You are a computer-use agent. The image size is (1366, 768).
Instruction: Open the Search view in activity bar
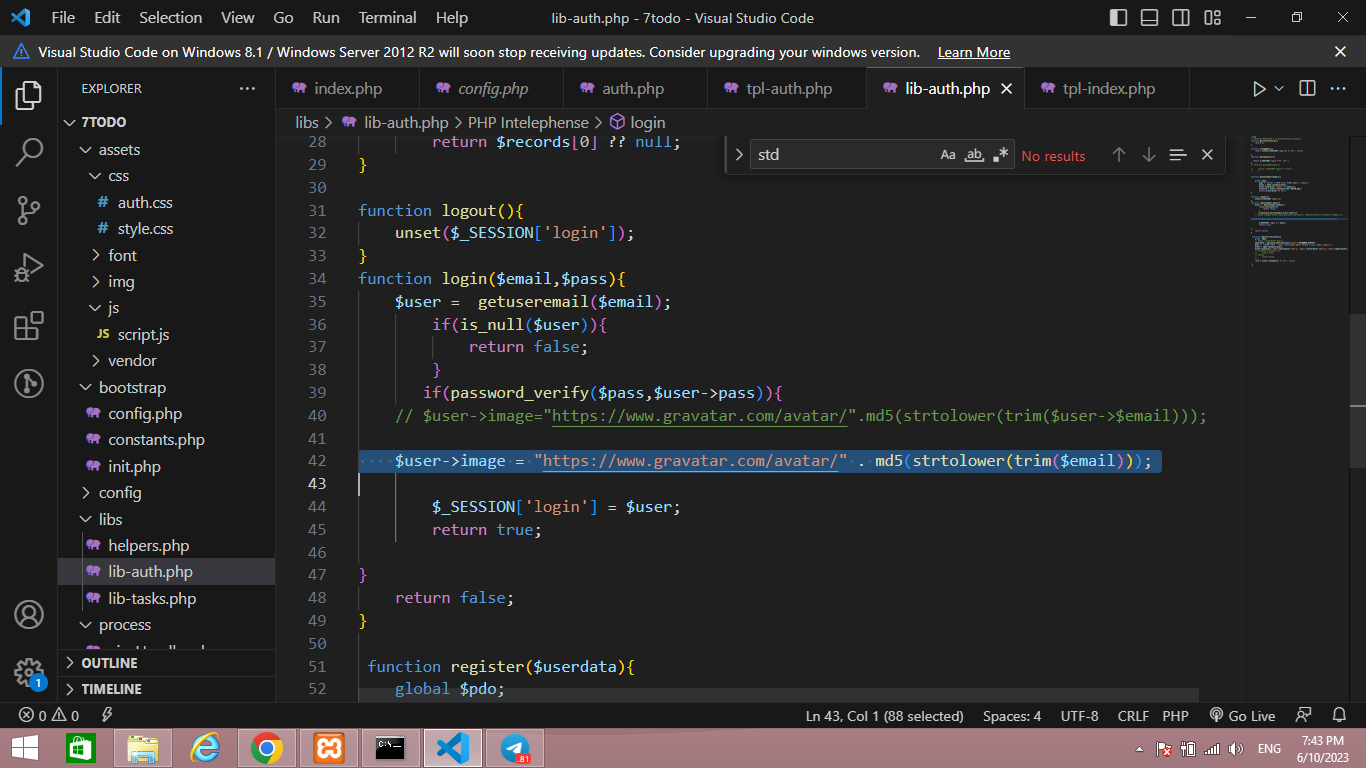pos(28,153)
